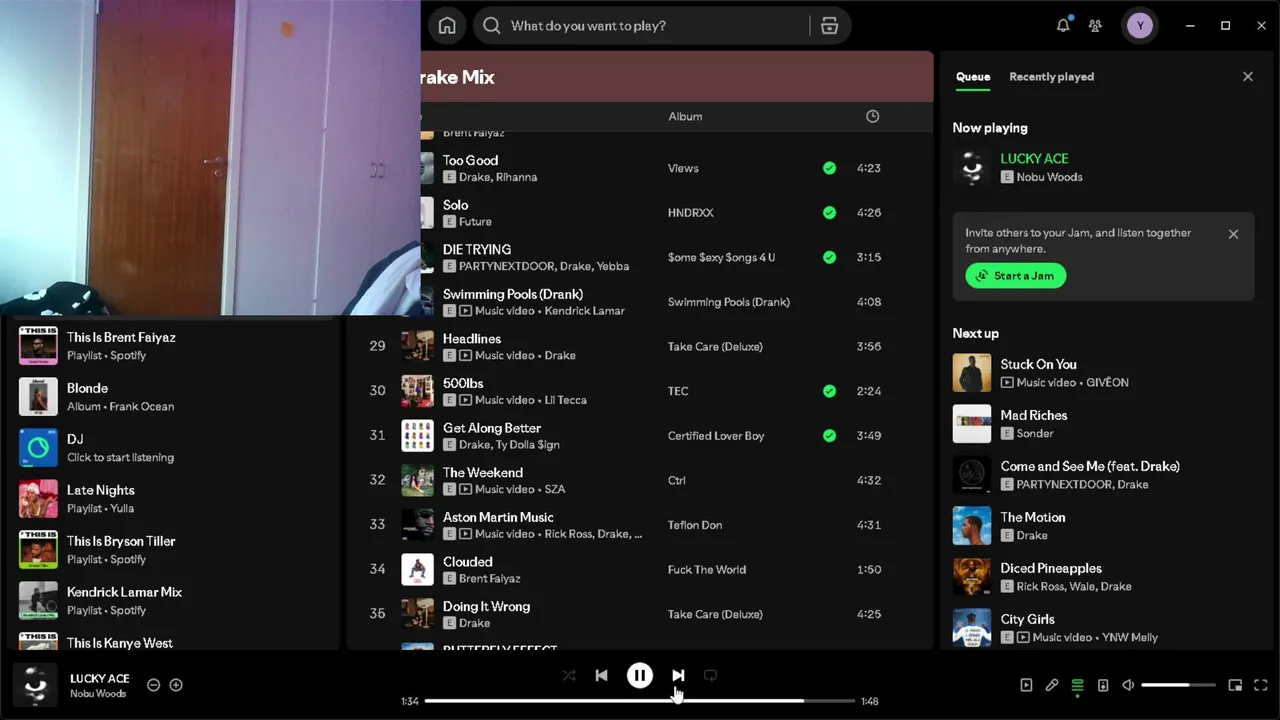Sort by the Album column header
The image size is (1280, 720).
click(x=685, y=117)
